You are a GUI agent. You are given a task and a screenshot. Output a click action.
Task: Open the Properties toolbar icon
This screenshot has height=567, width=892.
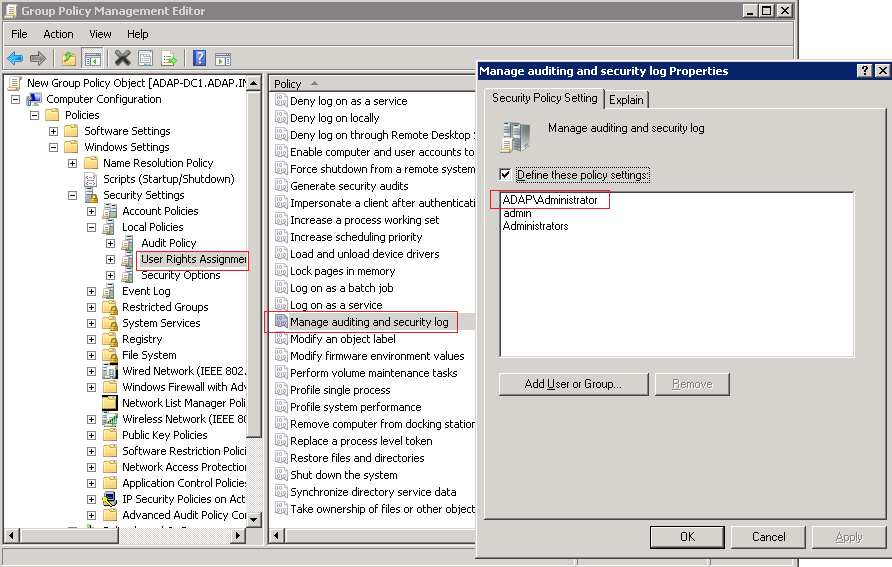click(146, 58)
